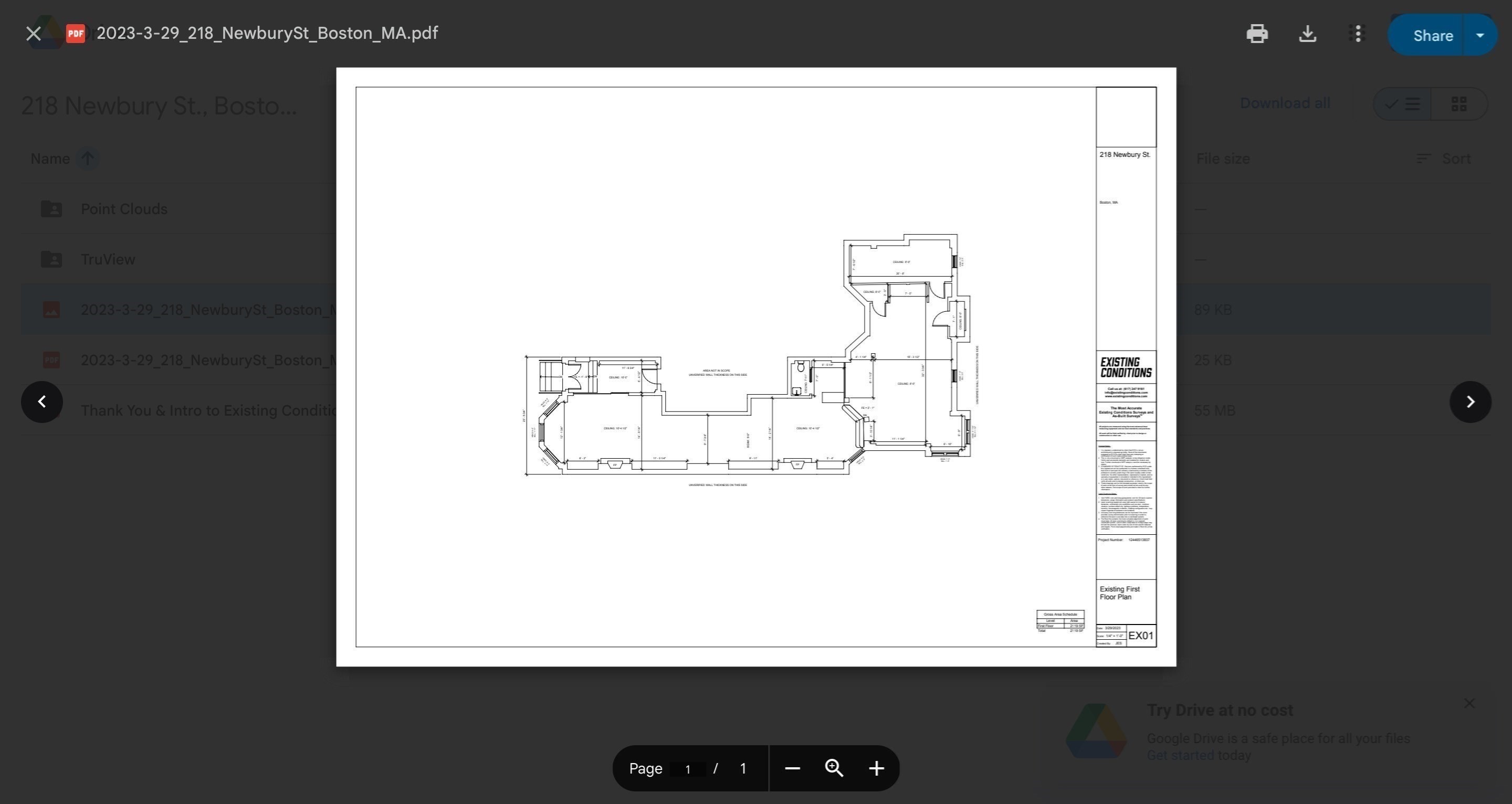The image size is (1512, 804).
Task: Open the three-dot more actions menu
Action: 1357,34
